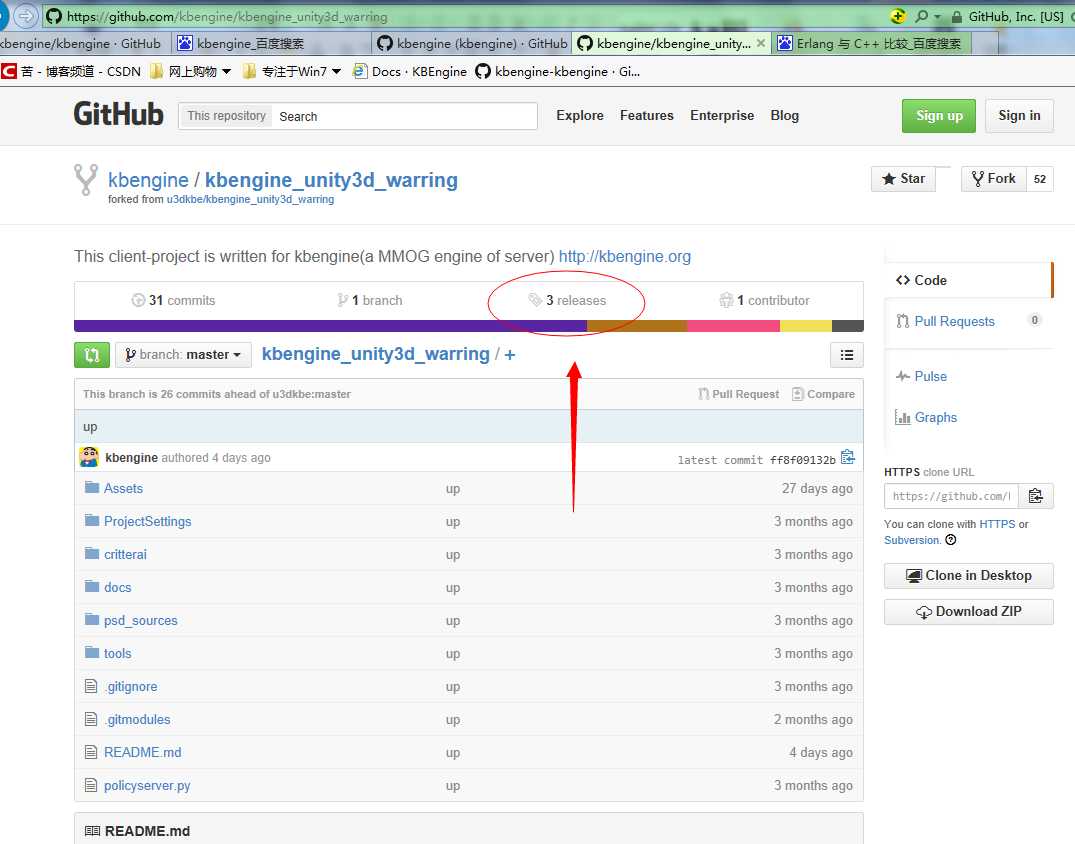The height and width of the screenshot is (844, 1075).
Task: Expand the 专注于Win7 bookmarks folder
Action: [292, 71]
